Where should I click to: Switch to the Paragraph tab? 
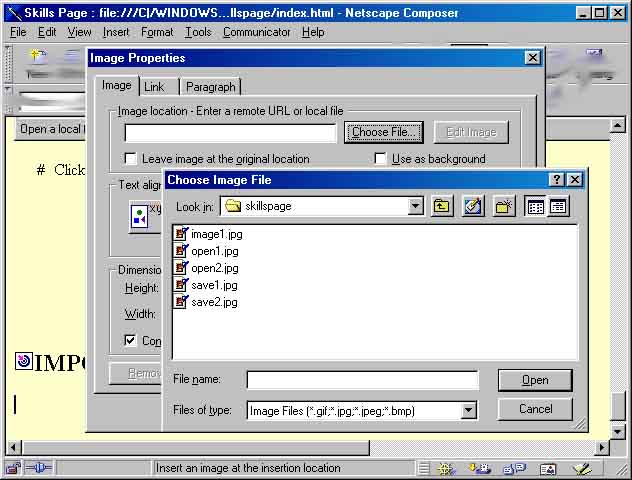(210, 87)
